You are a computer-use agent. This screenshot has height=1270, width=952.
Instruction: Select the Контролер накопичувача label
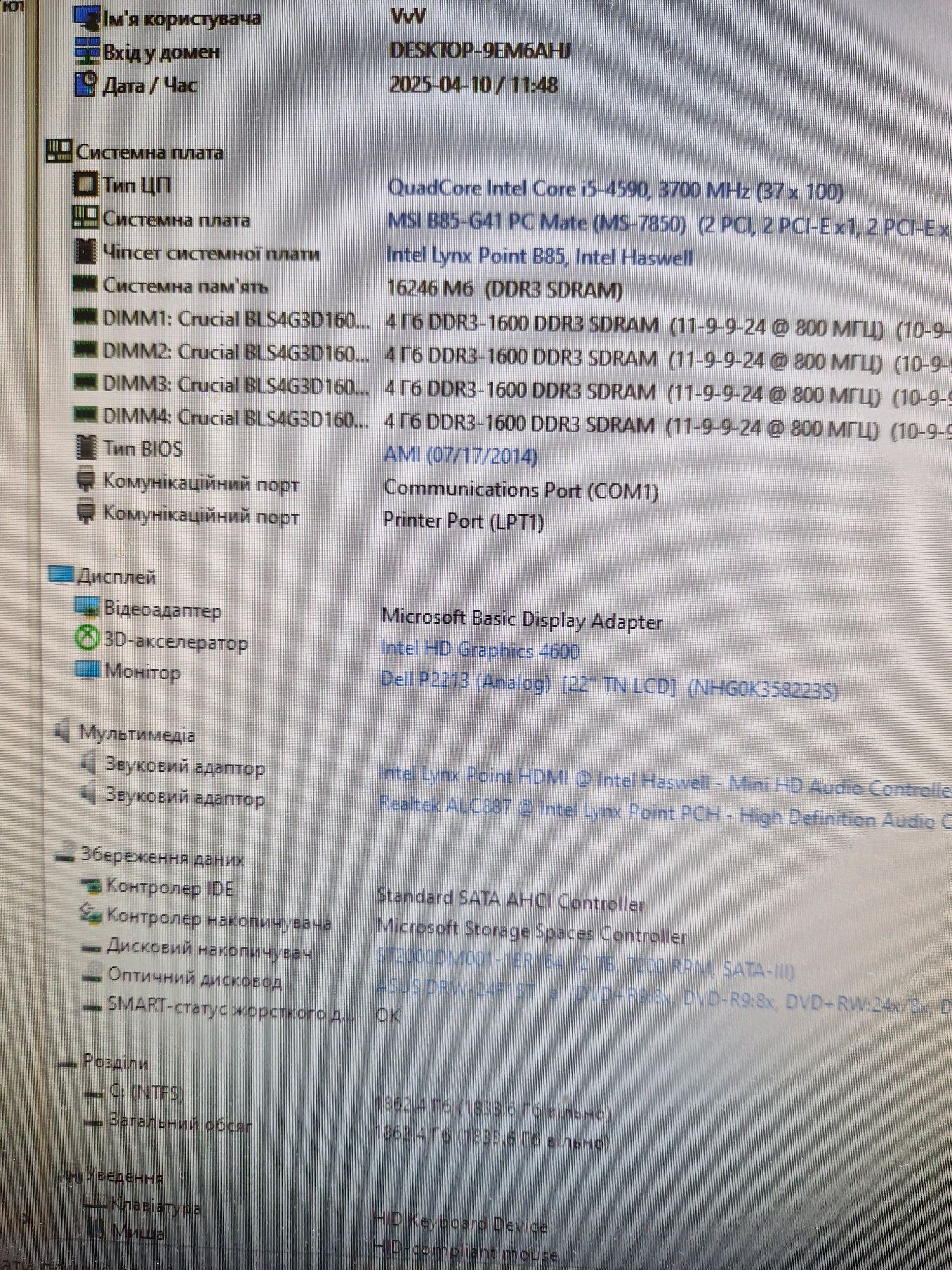(x=218, y=919)
